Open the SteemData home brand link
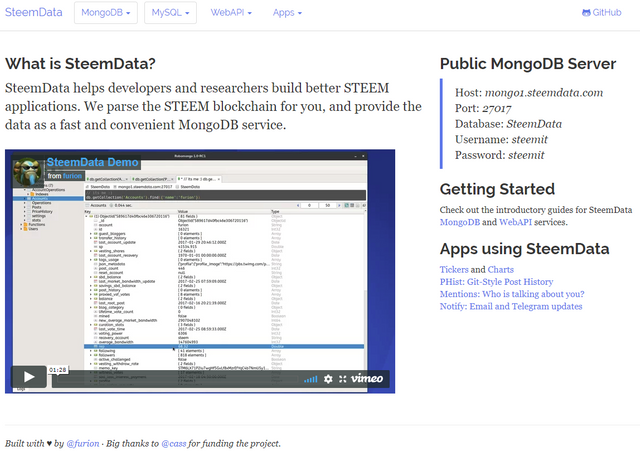Image resolution: width=640 pixels, height=467 pixels. click(x=33, y=12)
